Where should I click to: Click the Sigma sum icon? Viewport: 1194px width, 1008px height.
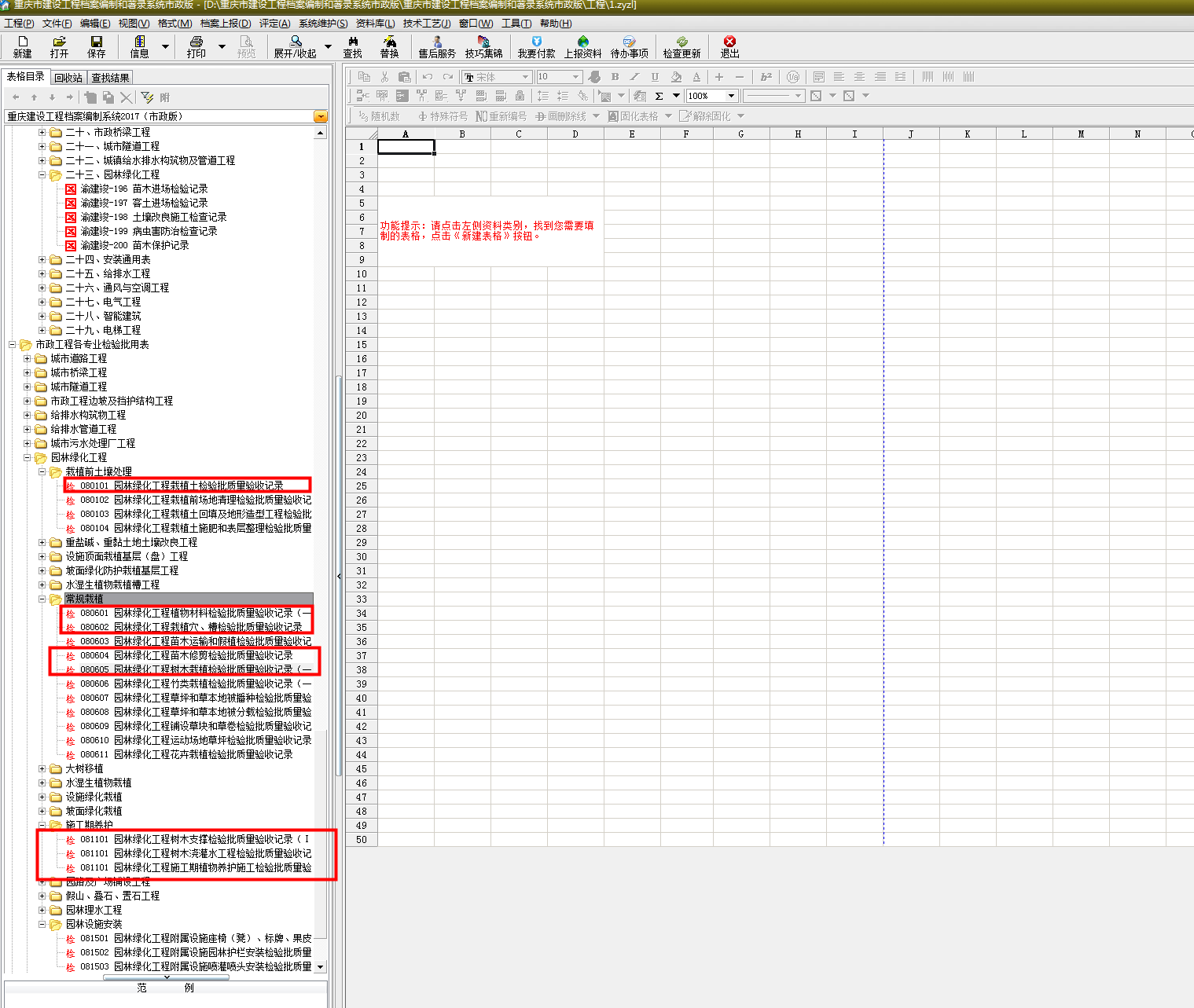point(659,96)
